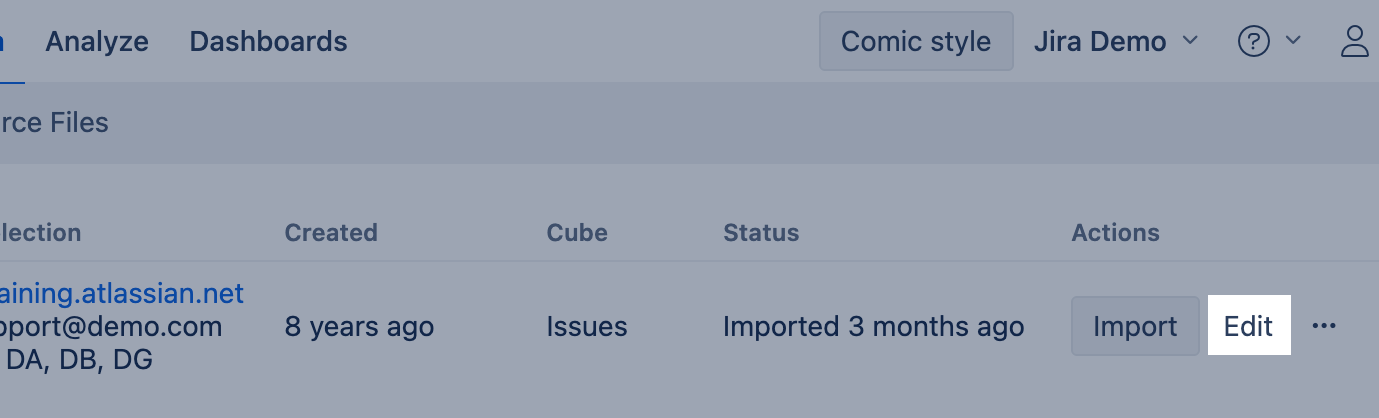Open the Analyze tab
Screen dimensions: 1379x418
(97, 41)
